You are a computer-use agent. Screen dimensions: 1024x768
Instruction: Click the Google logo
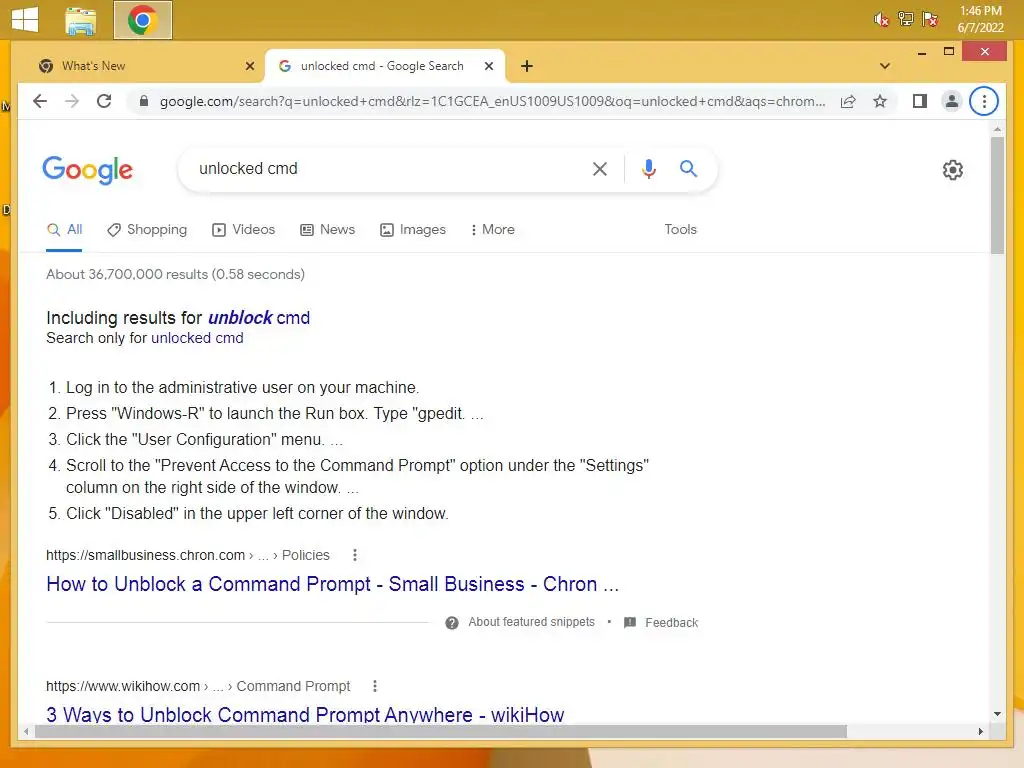pos(88,170)
